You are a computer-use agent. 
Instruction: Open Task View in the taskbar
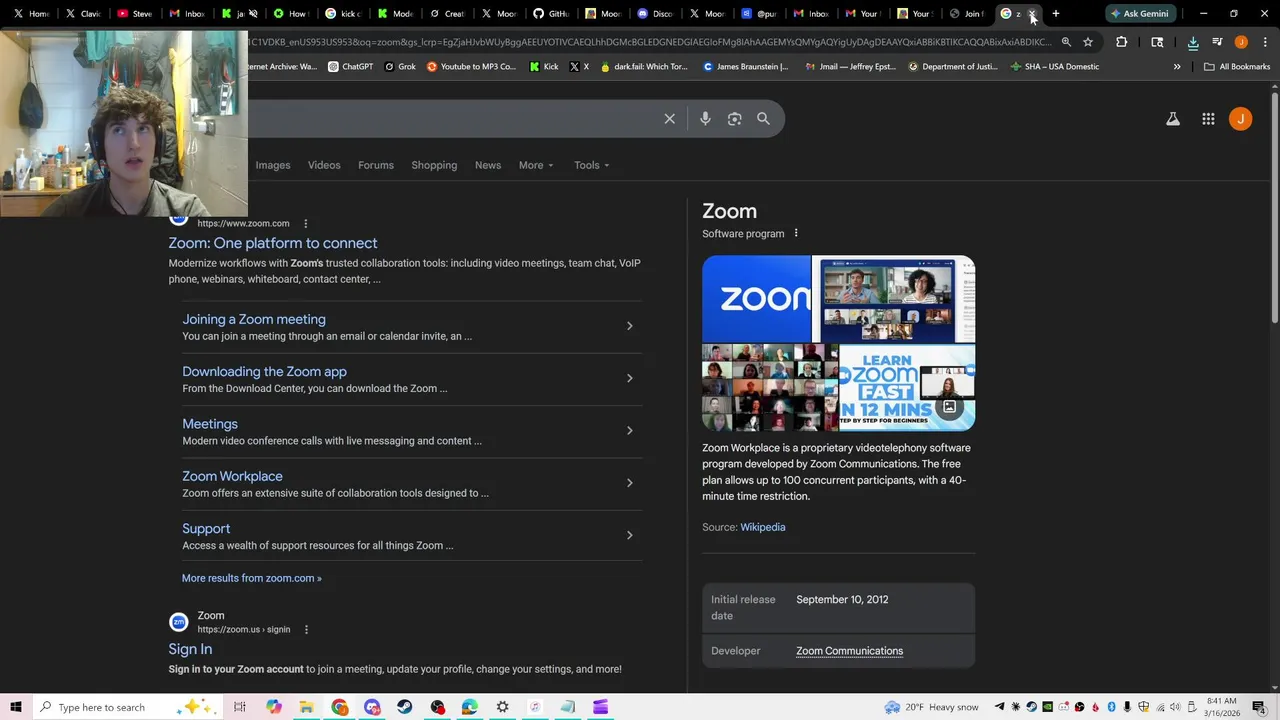click(x=239, y=707)
